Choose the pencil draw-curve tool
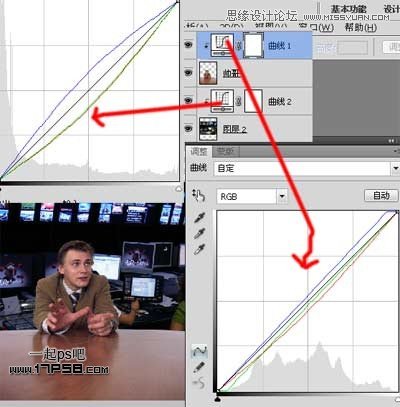Viewport: 400px width, 407px height. pyautogui.click(x=199, y=367)
